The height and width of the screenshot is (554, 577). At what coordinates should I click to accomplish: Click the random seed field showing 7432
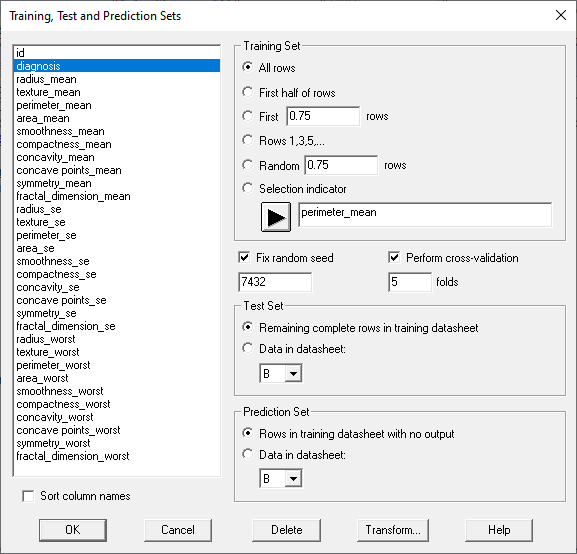pos(275,282)
